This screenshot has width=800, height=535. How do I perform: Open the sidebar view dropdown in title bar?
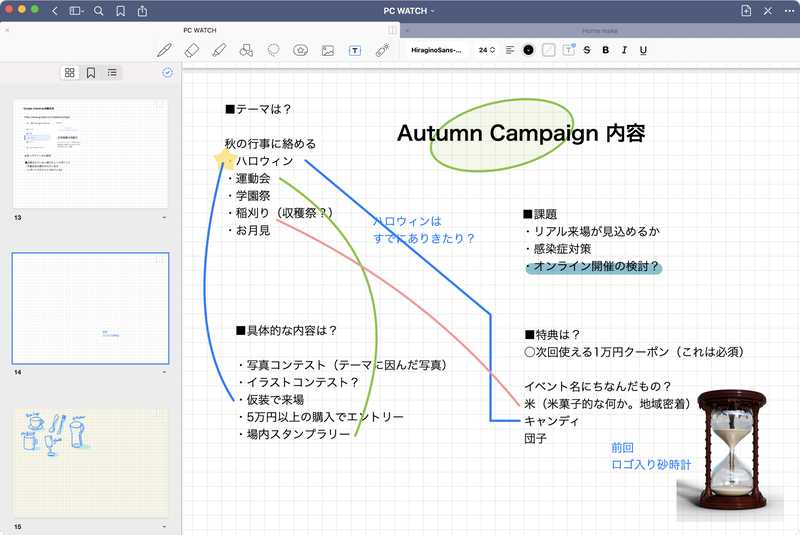(77, 11)
